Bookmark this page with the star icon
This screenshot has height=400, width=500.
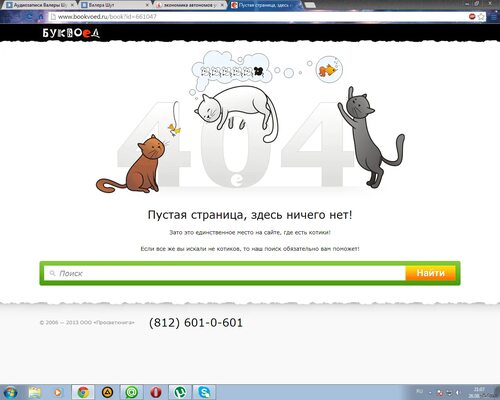coord(481,16)
